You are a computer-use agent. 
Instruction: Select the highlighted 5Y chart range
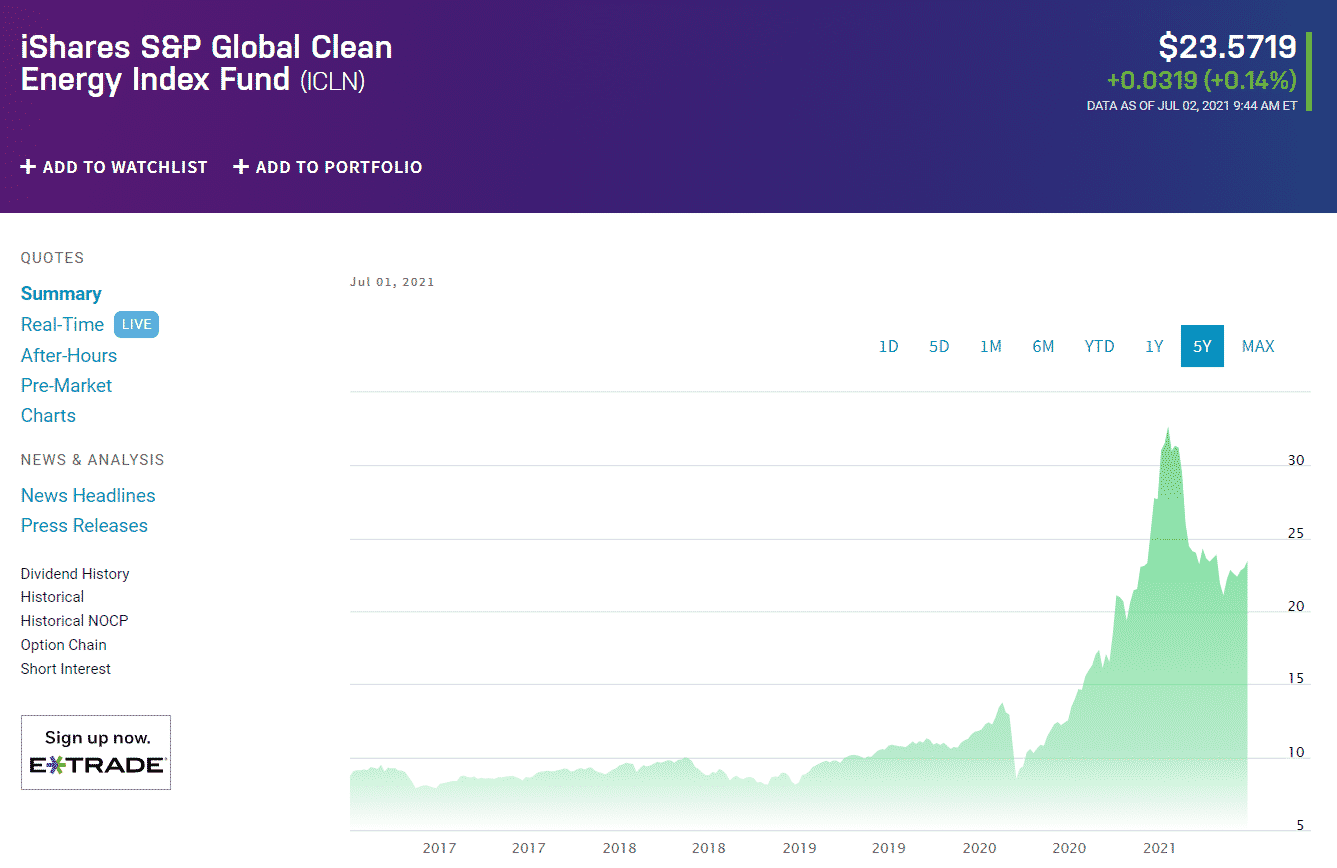1202,346
